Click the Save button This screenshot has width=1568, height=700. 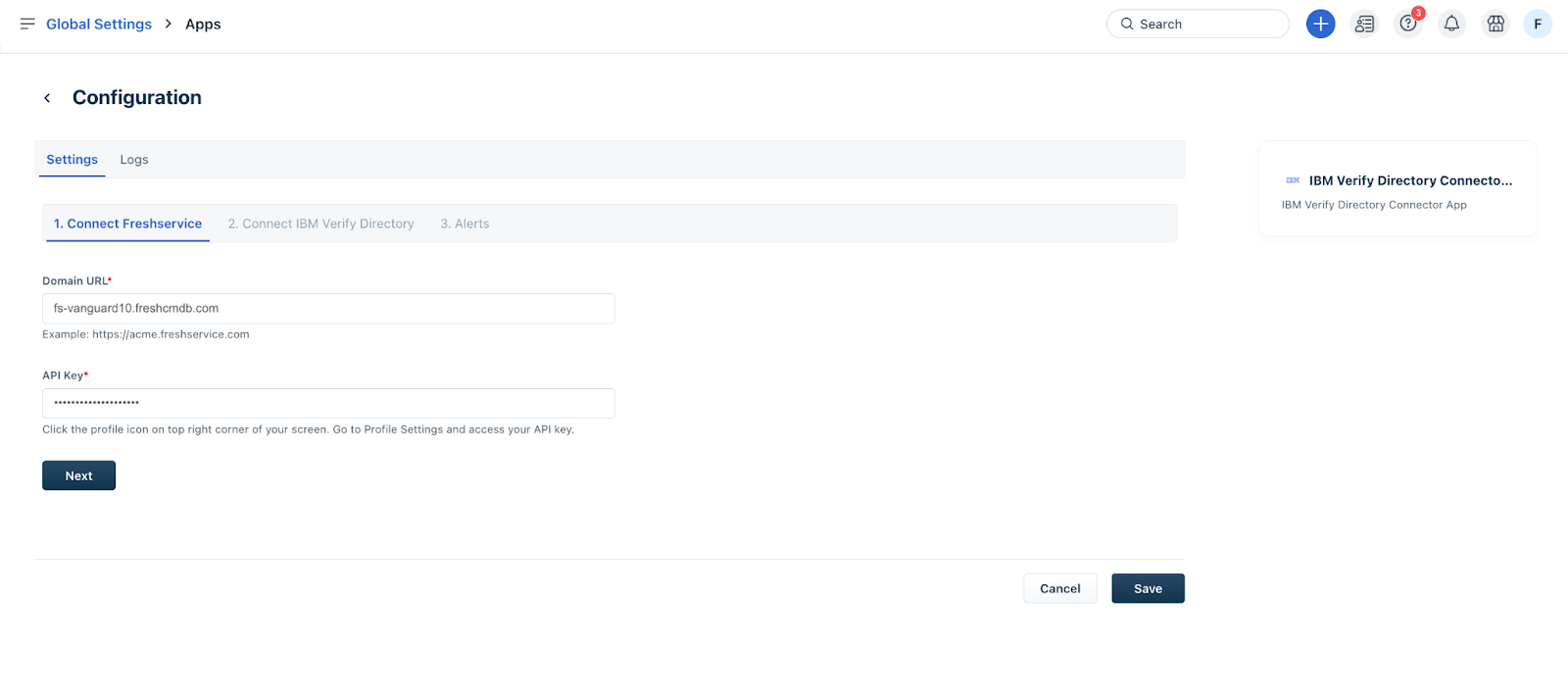pos(1148,588)
